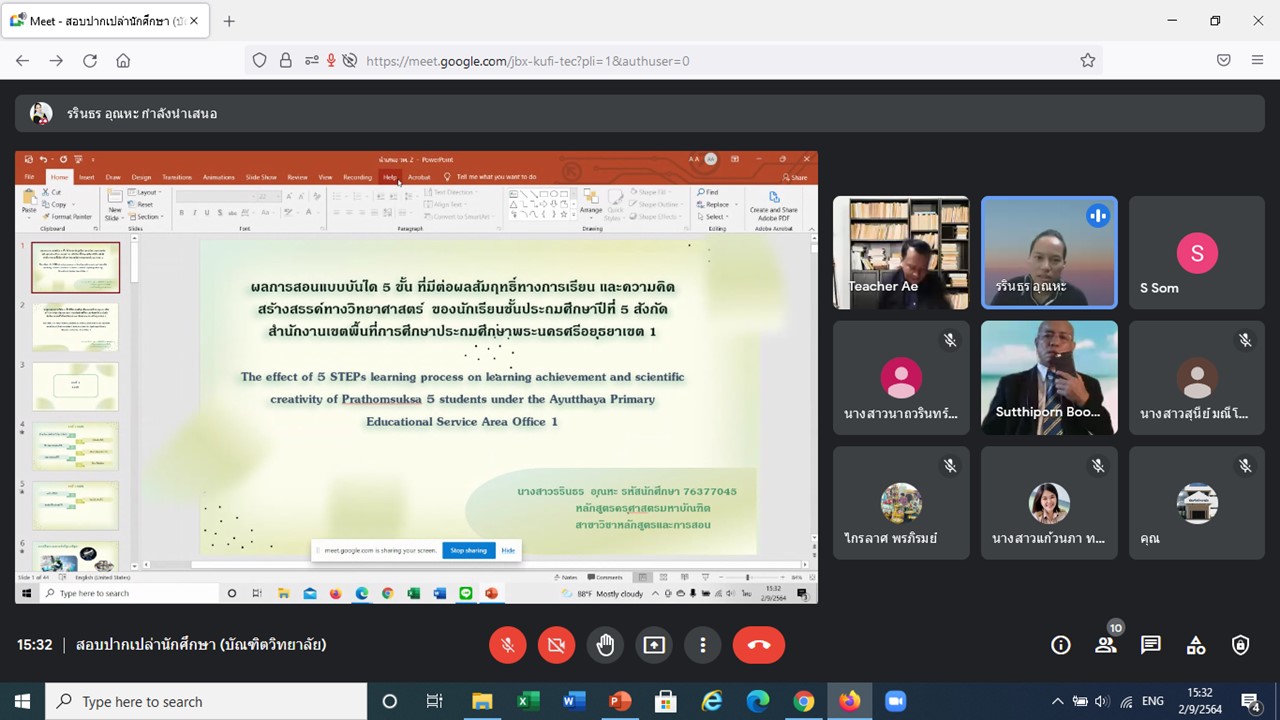
Task: Click Share button in shared PowerPoint
Action: (795, 177)
